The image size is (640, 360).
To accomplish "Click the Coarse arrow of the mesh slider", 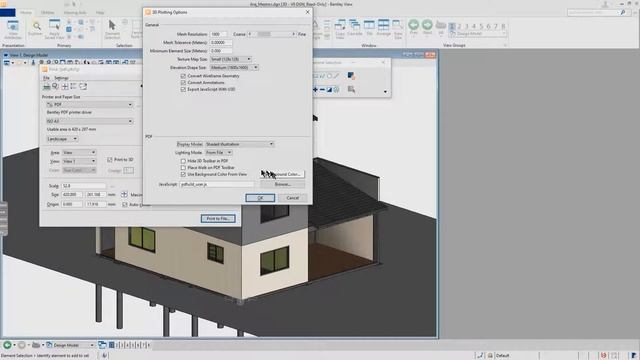I will 250,34.
